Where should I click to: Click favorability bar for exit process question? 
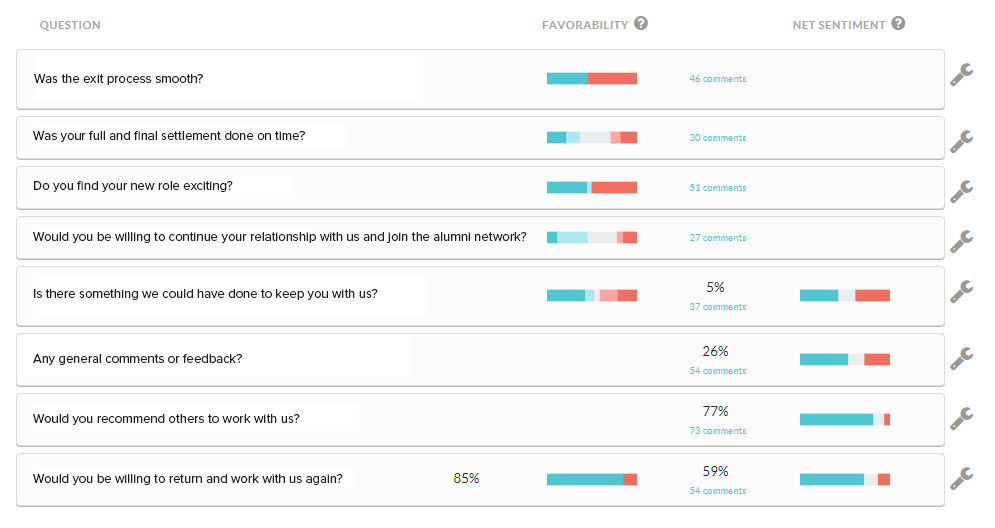pyautogui.click(x=591, y=79)
